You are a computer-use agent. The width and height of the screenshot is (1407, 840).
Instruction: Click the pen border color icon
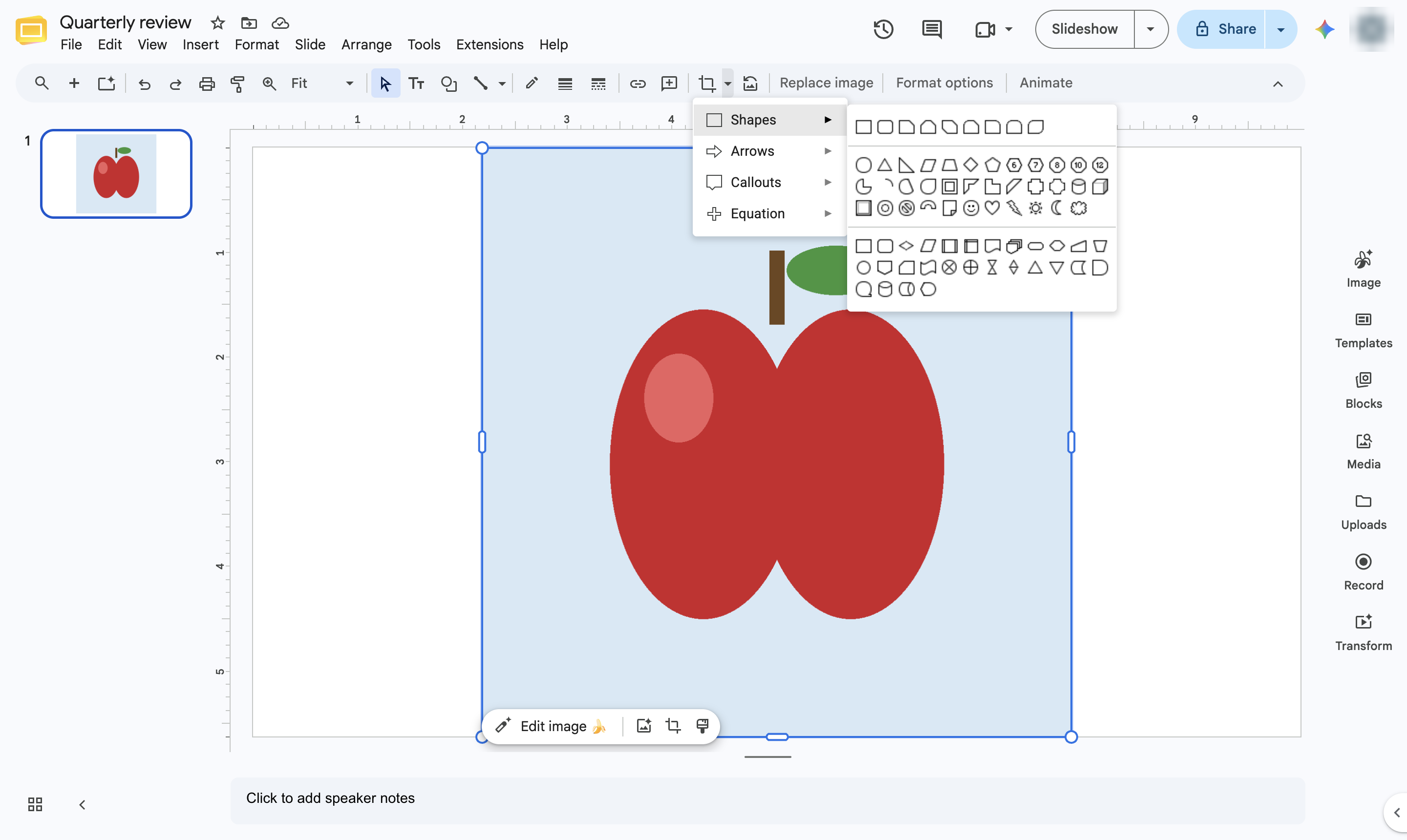point(531,83)
